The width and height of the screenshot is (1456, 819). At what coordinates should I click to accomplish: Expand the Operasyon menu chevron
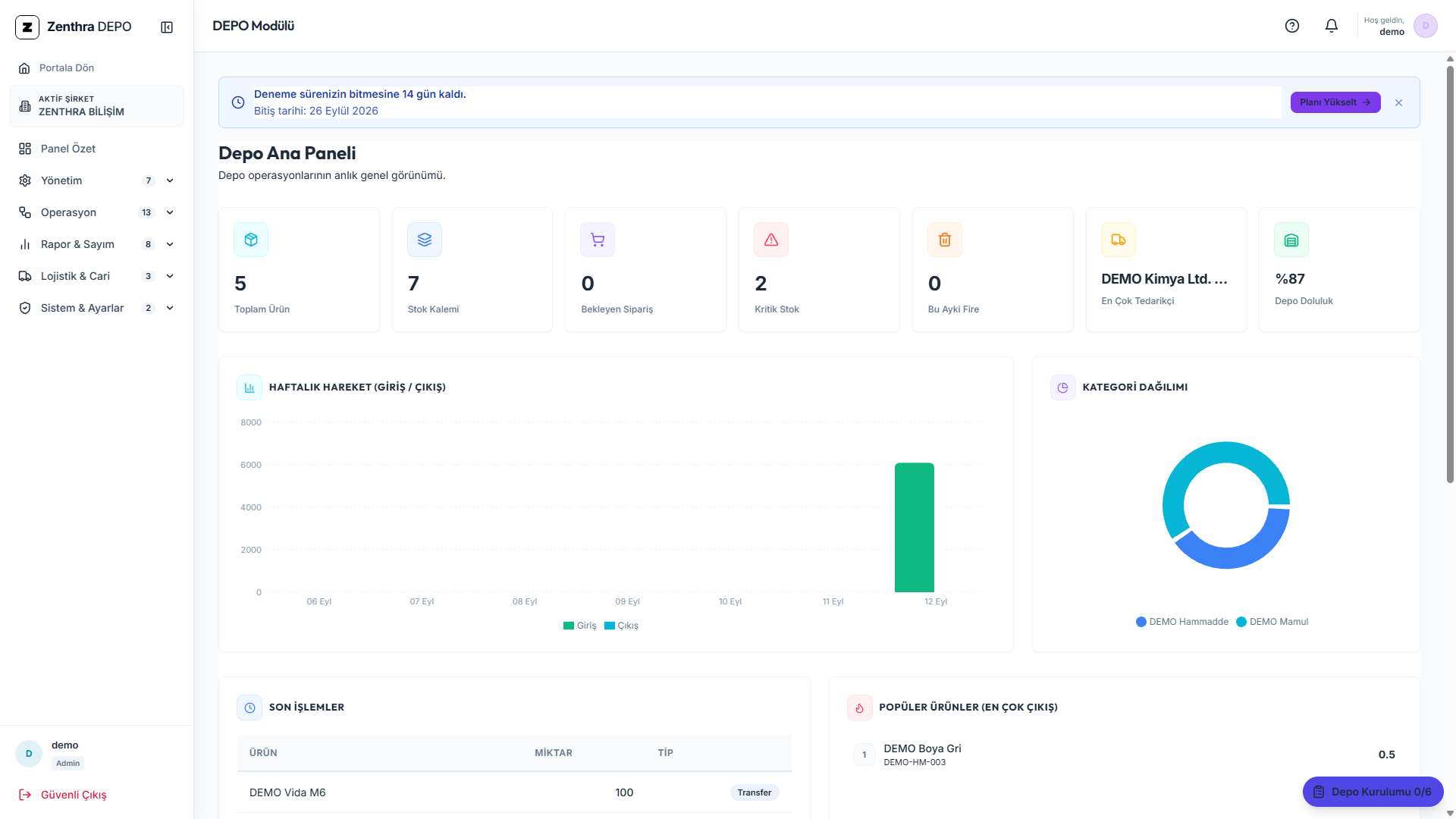pos(170,212)
